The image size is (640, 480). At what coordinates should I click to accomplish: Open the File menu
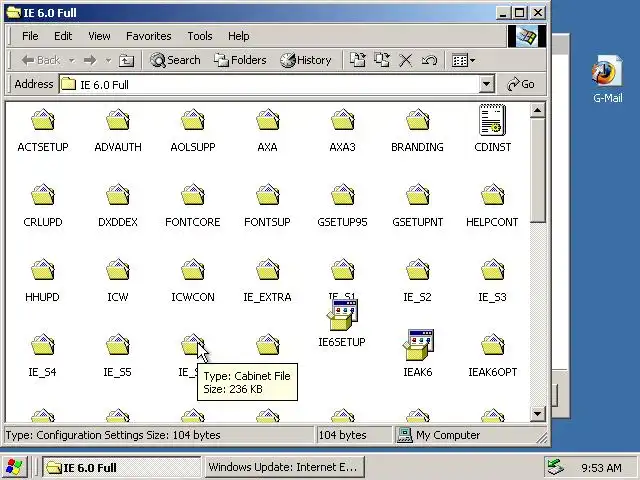point(30,36)
